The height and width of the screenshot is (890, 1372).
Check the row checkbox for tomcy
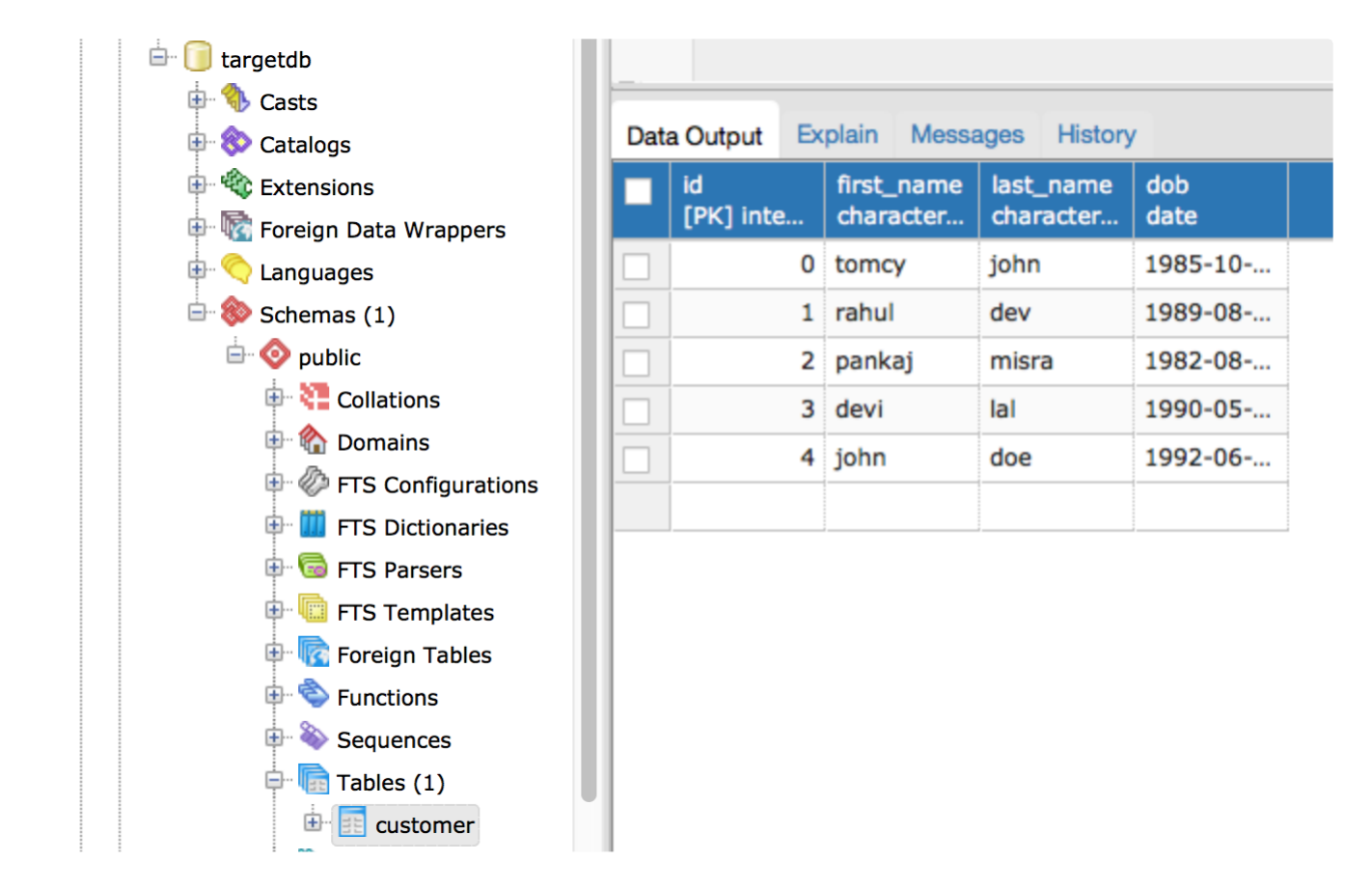pos(637,265)
